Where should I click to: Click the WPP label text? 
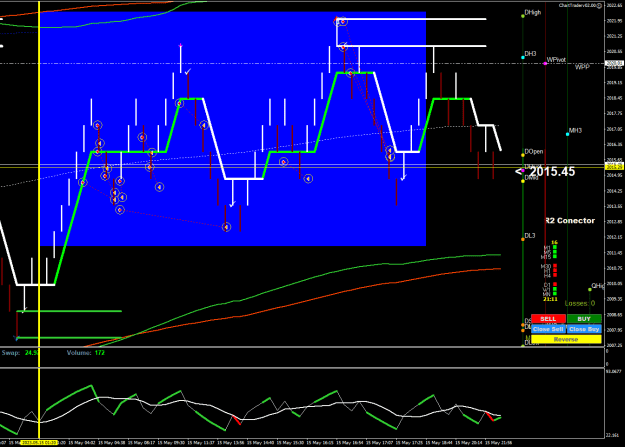tap(582, 67)
